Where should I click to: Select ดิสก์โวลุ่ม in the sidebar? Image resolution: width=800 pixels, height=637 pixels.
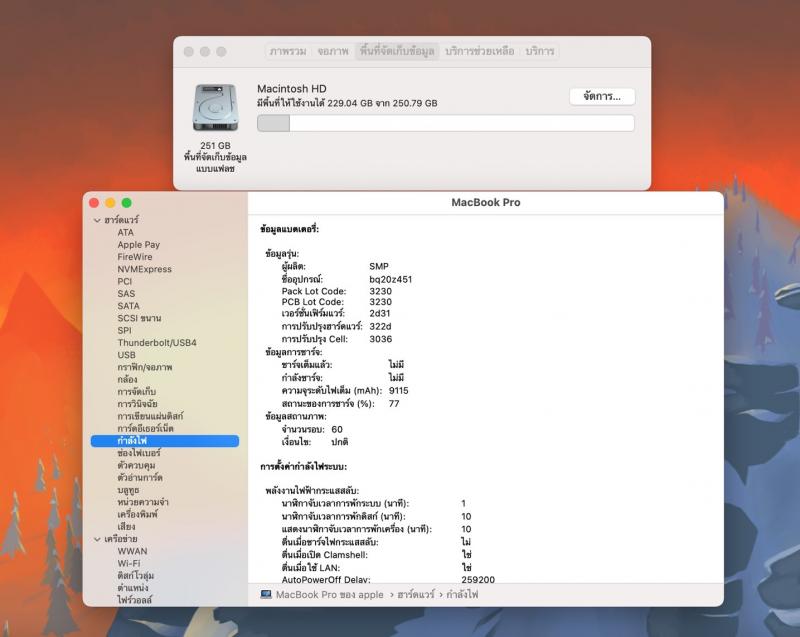click(136, 576)
